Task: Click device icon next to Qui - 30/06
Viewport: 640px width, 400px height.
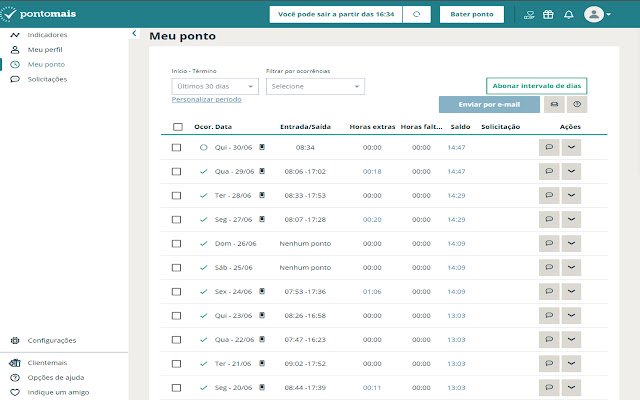Action: [x=262, y=147]
